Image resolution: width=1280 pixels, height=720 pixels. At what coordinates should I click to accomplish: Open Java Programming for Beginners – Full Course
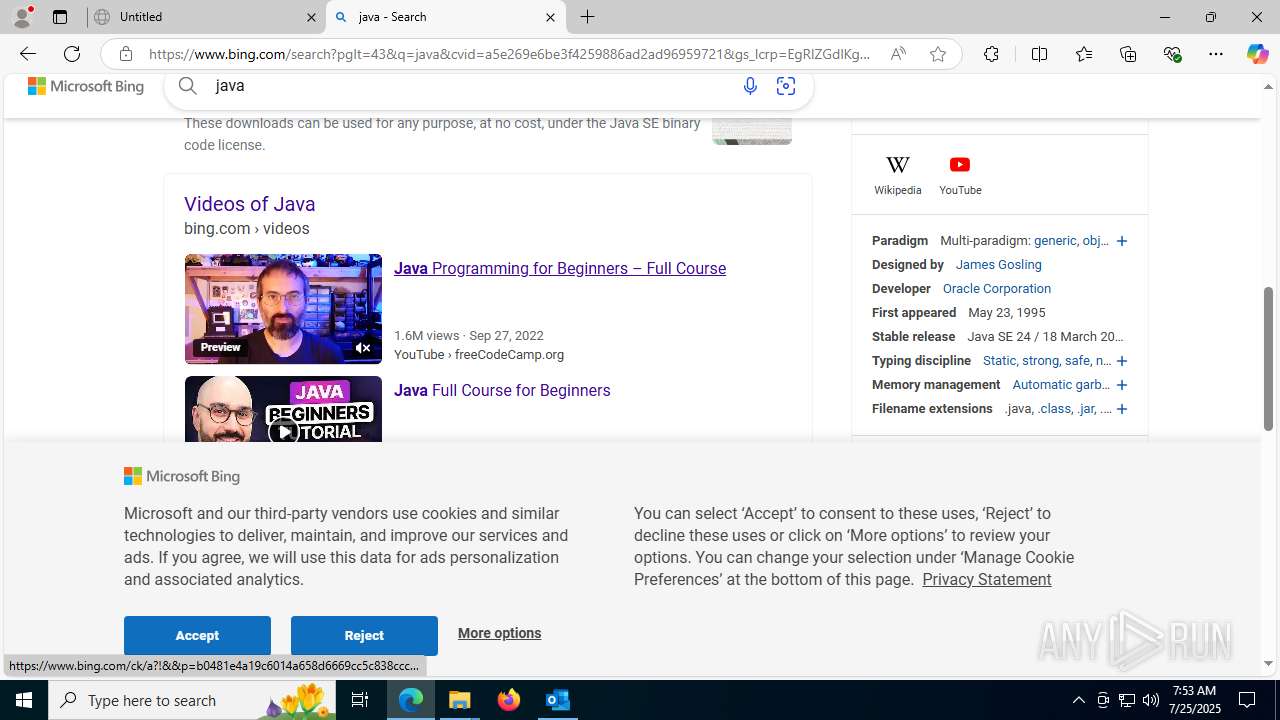(x=560, y=268)
